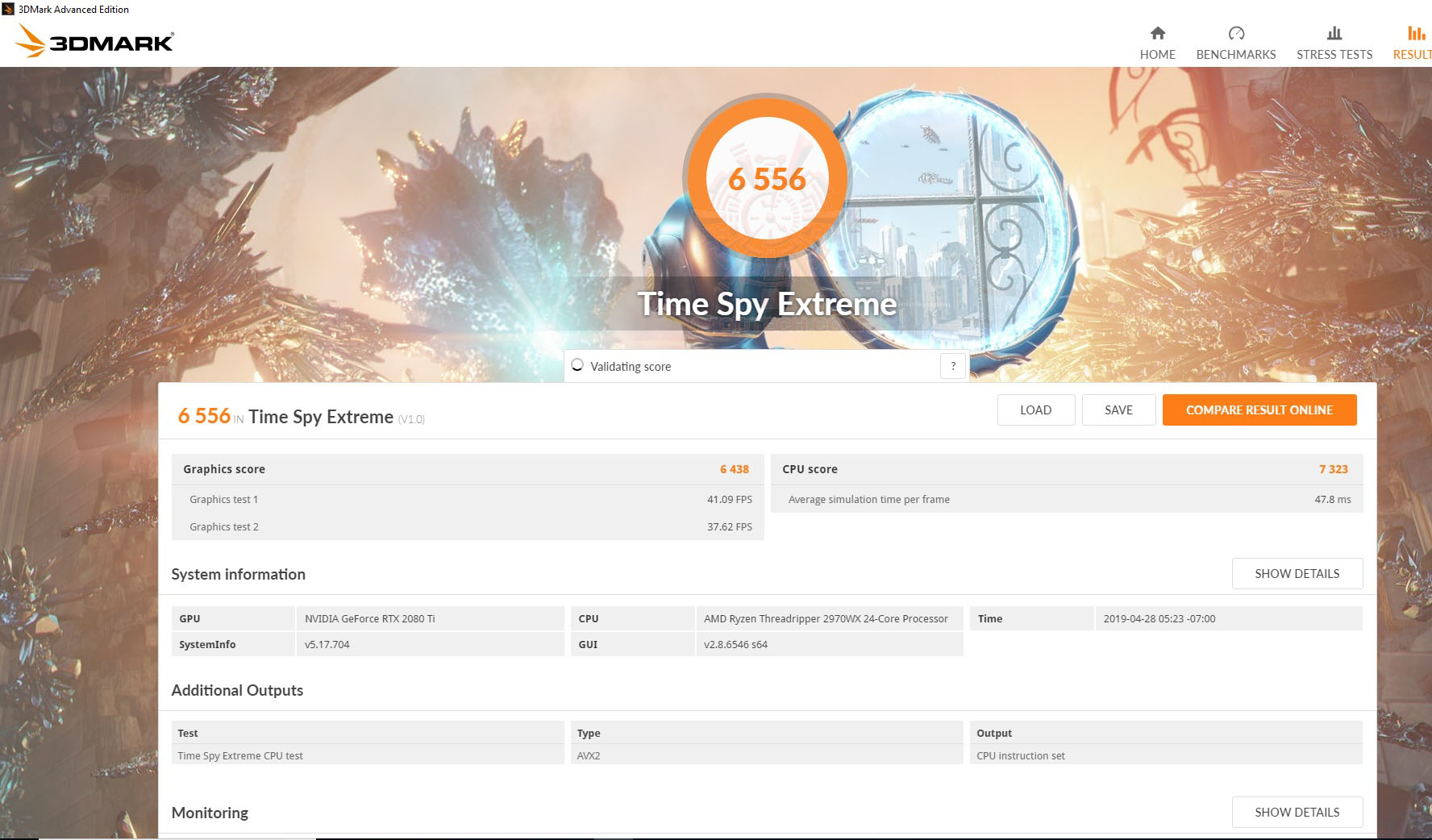Select the RESULTS tab label
The image size is (1432, 840).
(x=1413, y=54)
